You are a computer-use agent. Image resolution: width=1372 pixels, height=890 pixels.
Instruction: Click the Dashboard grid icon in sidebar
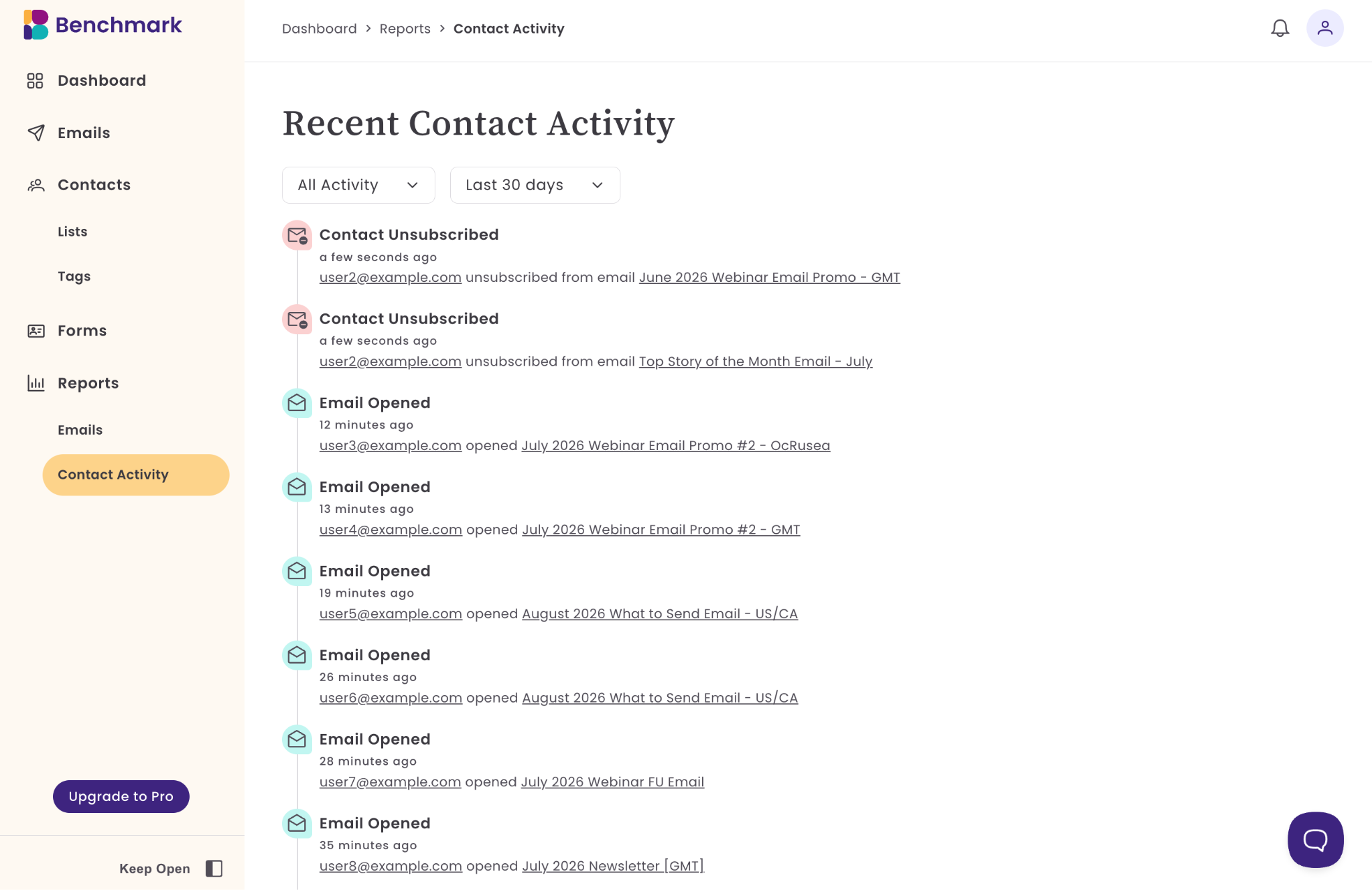(x=36, y=80)
